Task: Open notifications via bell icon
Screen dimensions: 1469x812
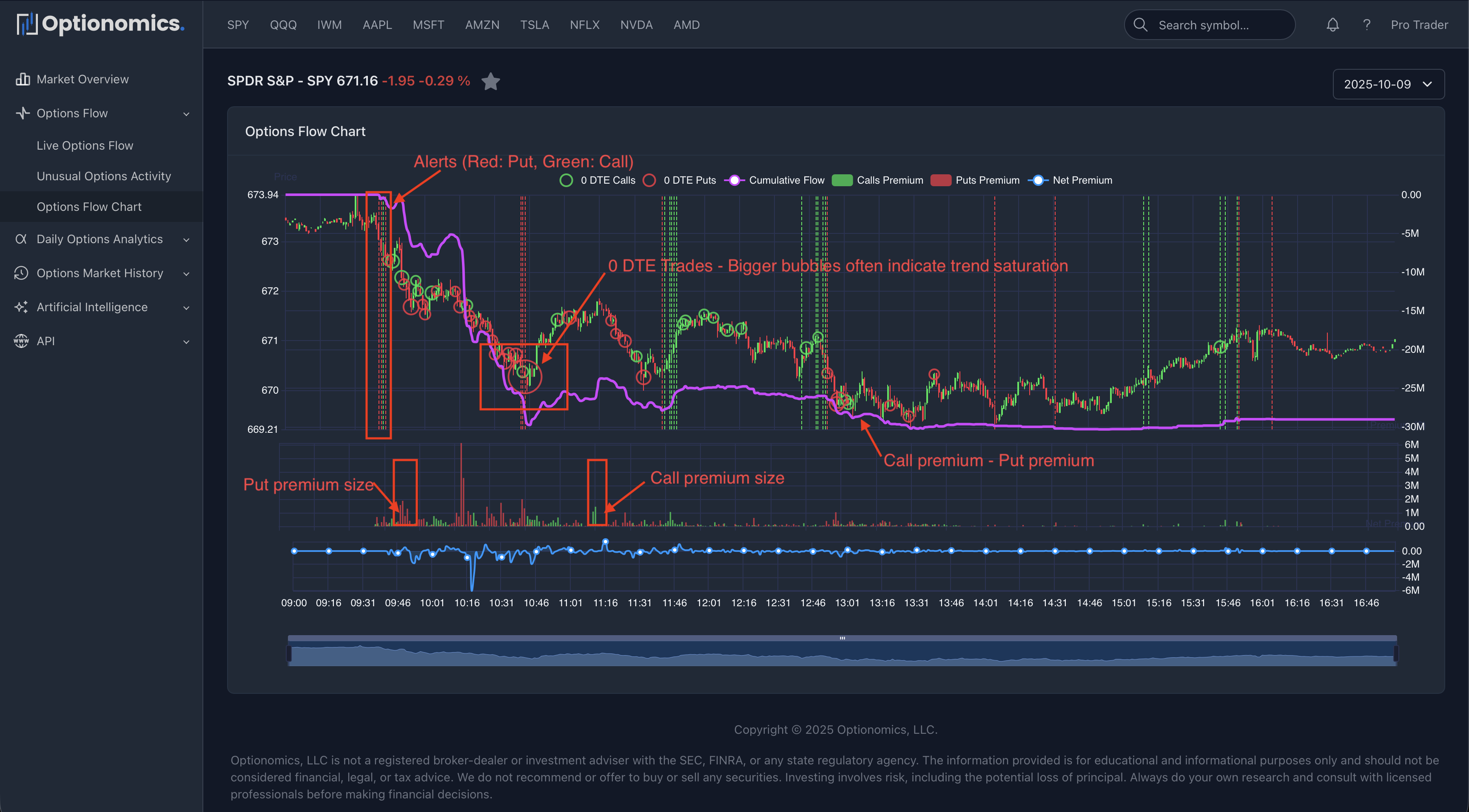Action: pyautogui.click(x=1333, y=25)
